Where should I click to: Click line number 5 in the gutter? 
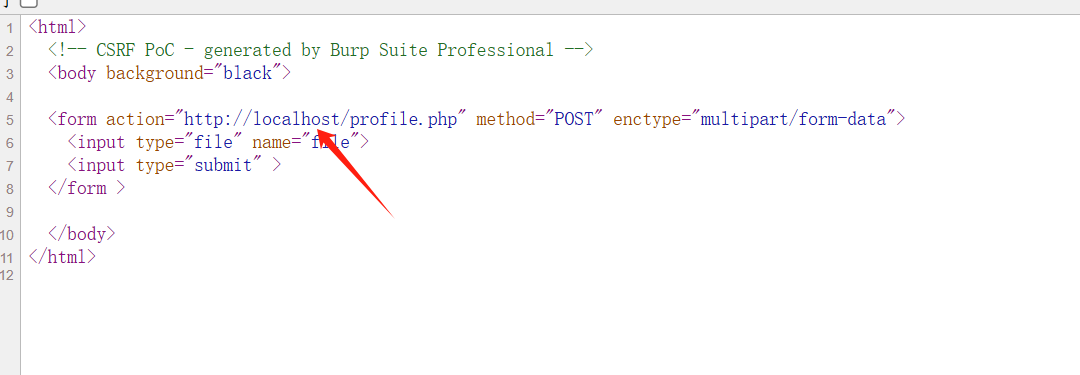[10, 121]
